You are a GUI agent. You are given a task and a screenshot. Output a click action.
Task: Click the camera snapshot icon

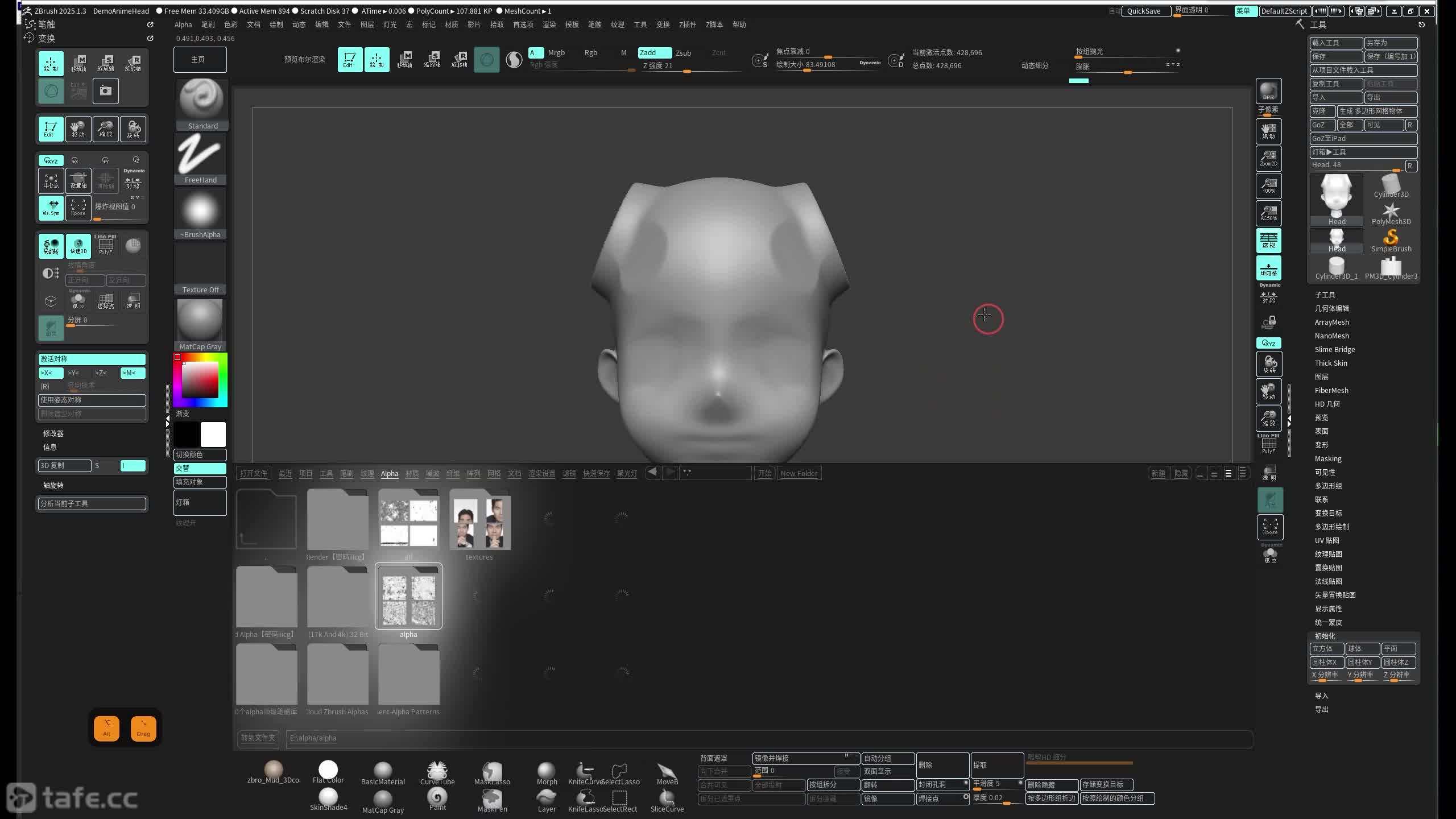106,90
